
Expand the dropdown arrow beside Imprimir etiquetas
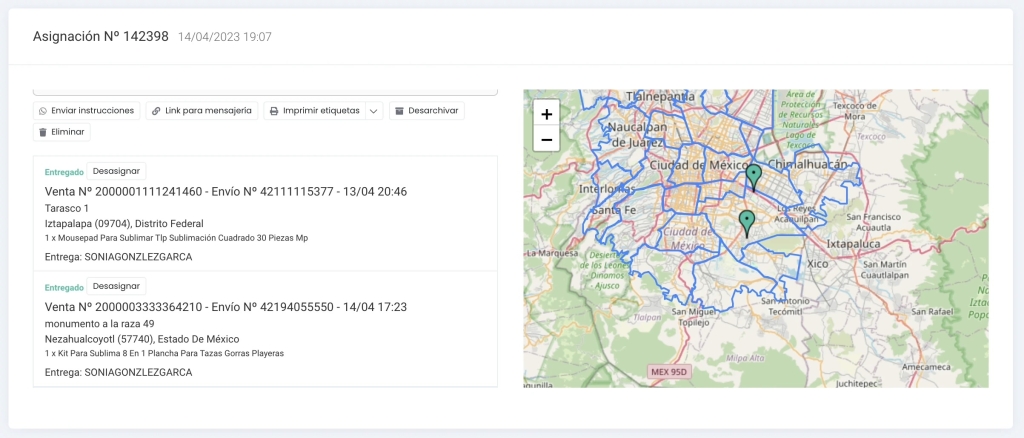(374, 111)
